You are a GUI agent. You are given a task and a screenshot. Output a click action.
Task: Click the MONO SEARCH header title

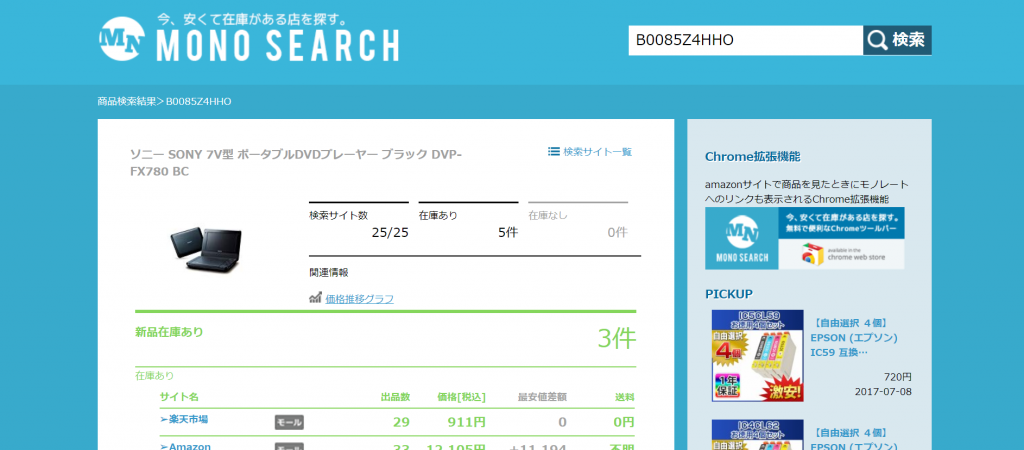tap(278, 46)
